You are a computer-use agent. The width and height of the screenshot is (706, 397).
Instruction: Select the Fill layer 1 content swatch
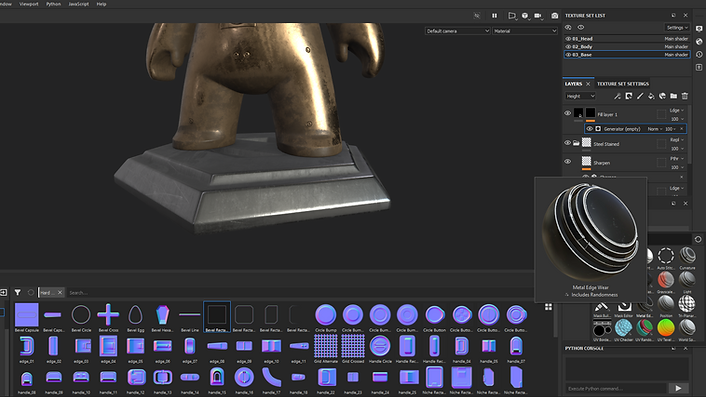click(579, 113)
